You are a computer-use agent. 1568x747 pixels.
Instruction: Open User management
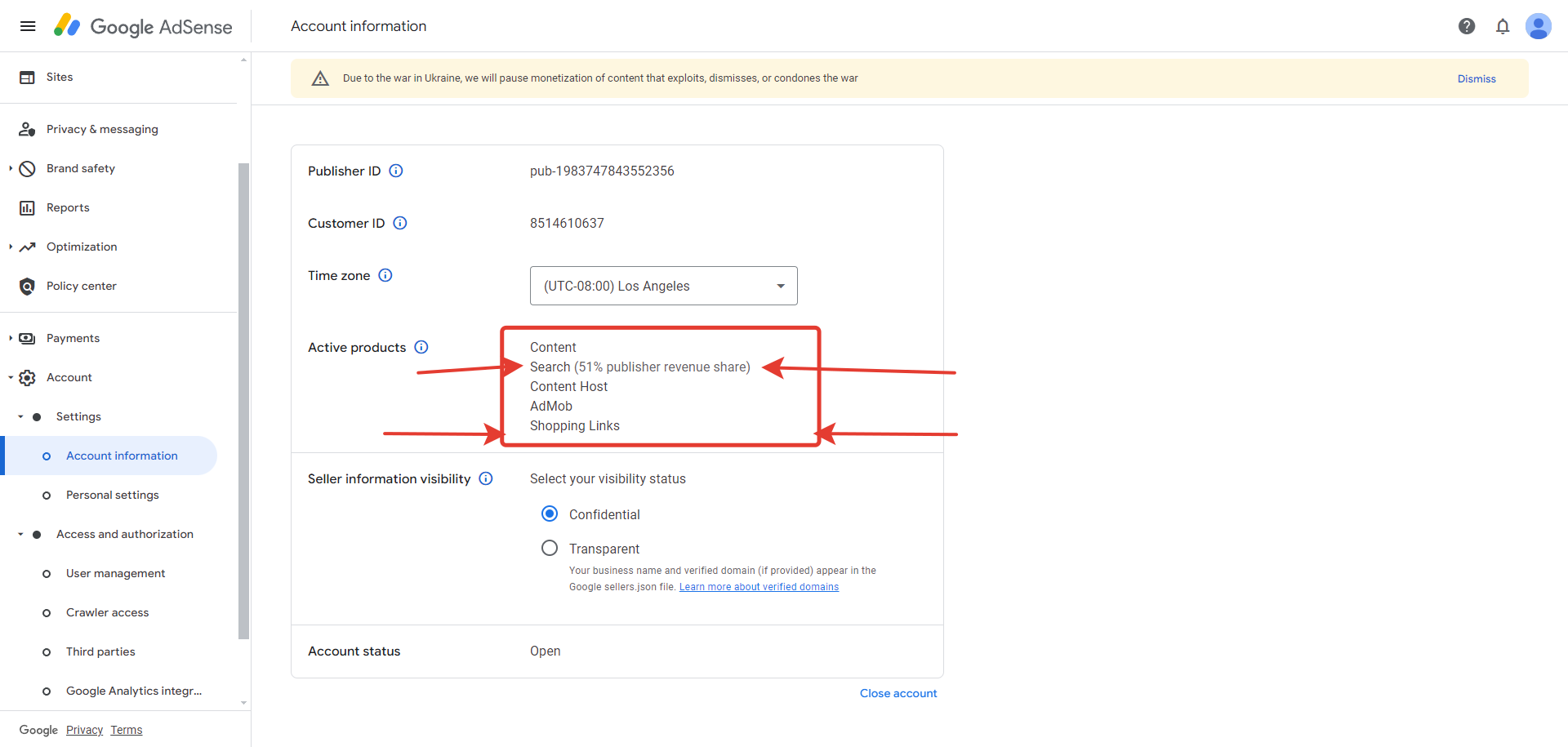coord(115,573)
